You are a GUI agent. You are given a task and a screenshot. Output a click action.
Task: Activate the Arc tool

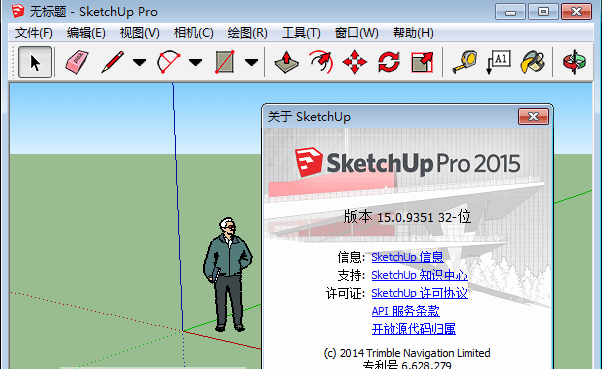pyautogui.click(x=169, y=62)
